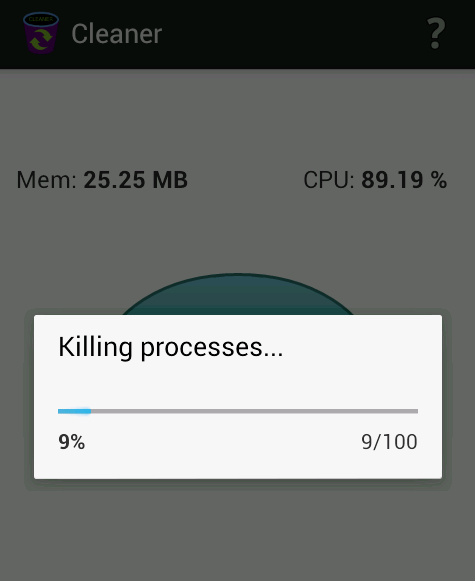The image size is (475, 581).
Task: Click empty white space inside progress dialog
Action: (238, 385)
